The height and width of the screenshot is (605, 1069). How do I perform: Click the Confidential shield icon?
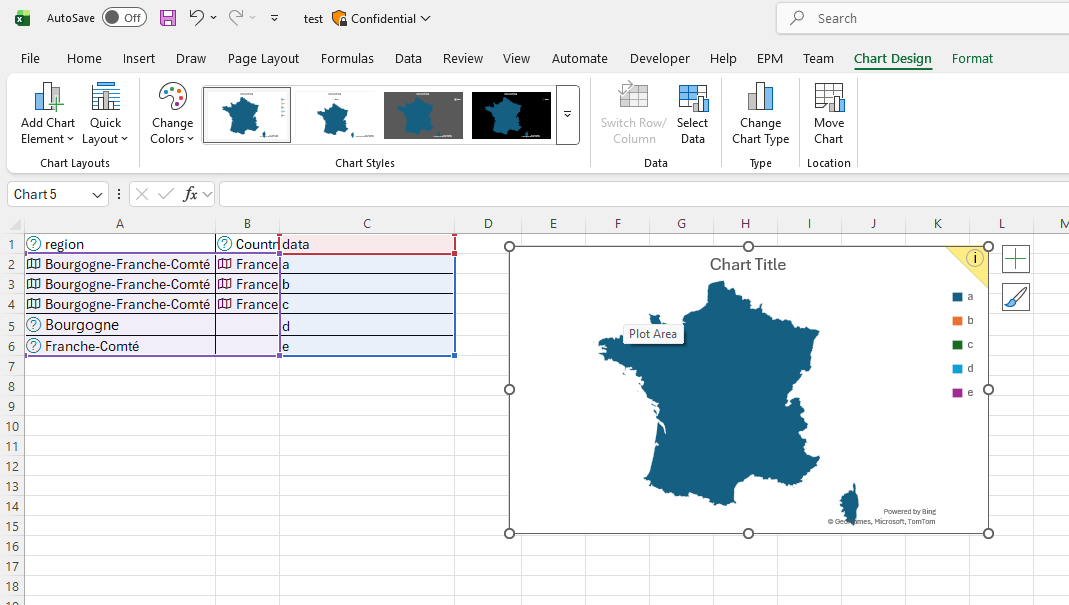click(339, 18)
